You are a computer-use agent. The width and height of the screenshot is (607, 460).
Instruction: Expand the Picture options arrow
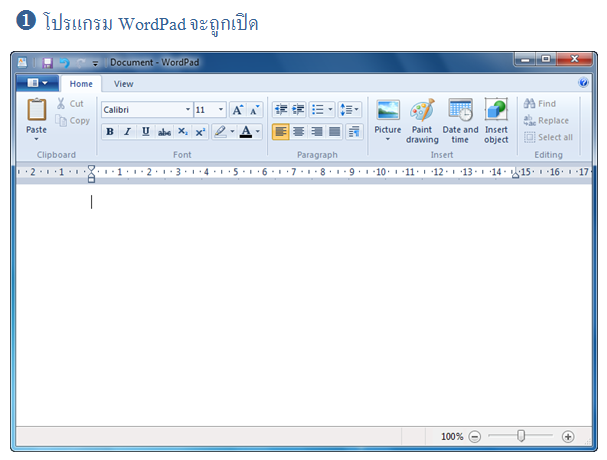click(x=388, y=139)
